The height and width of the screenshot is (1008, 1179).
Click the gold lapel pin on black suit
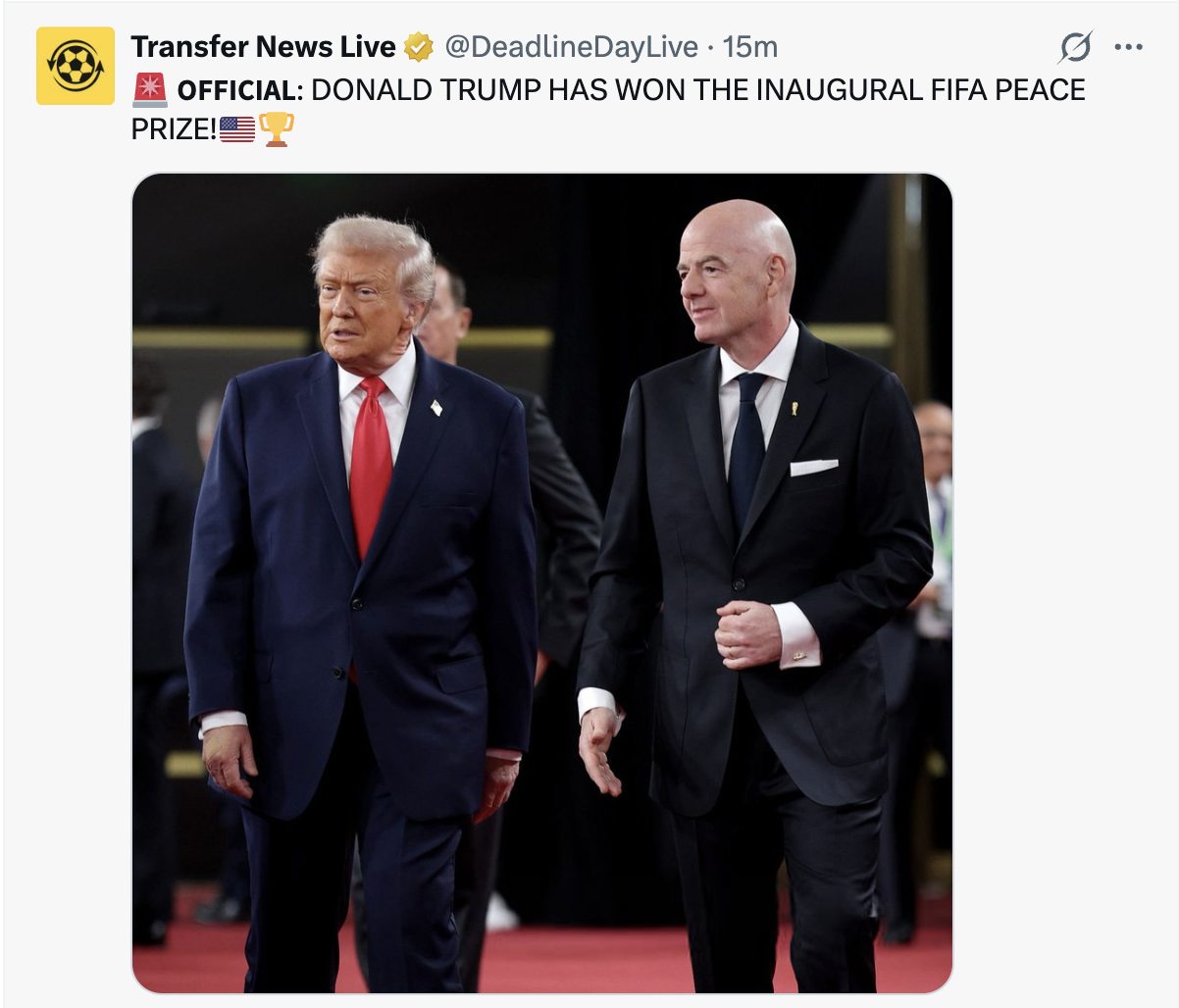coord(795,408)
